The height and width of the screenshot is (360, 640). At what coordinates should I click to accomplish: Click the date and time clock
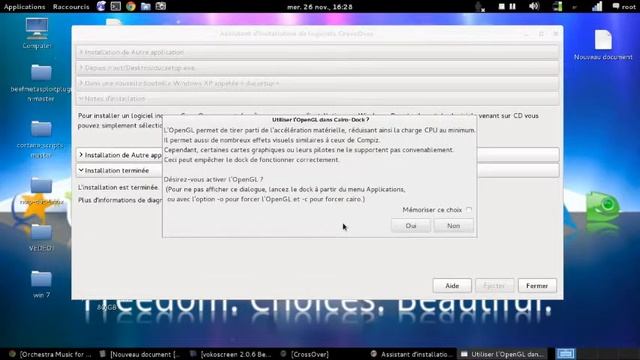point(320,7)
